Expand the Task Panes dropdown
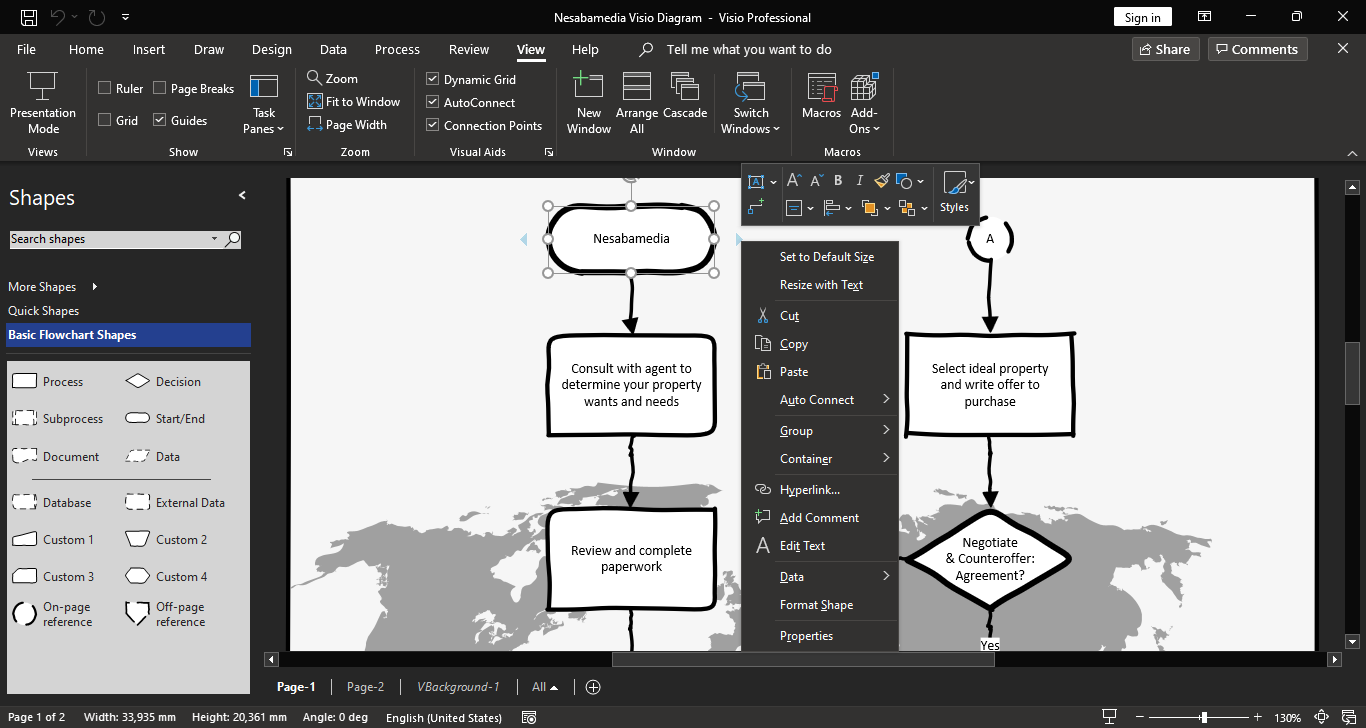This screenshot has height=728, width=1366. (264, 120)
